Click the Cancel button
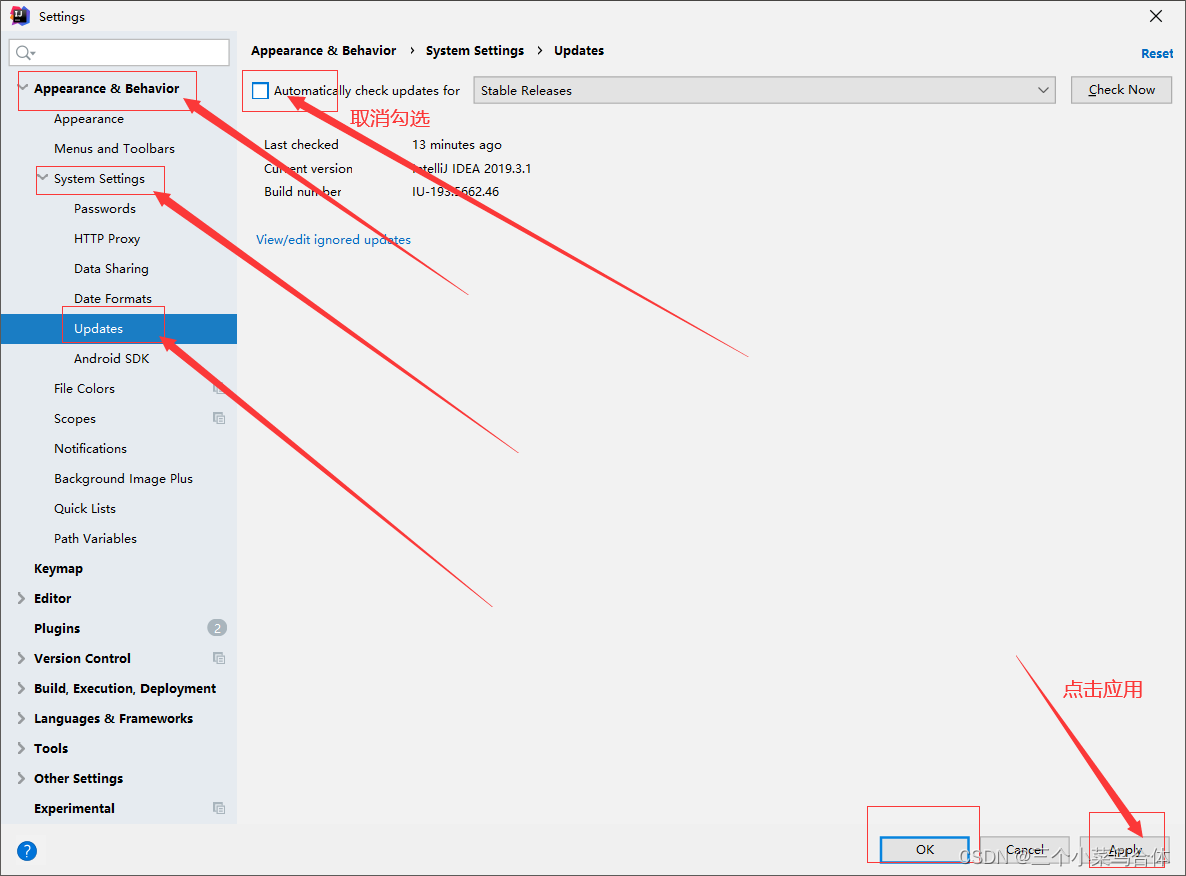1186x876 pixels. pos(1025,850)
